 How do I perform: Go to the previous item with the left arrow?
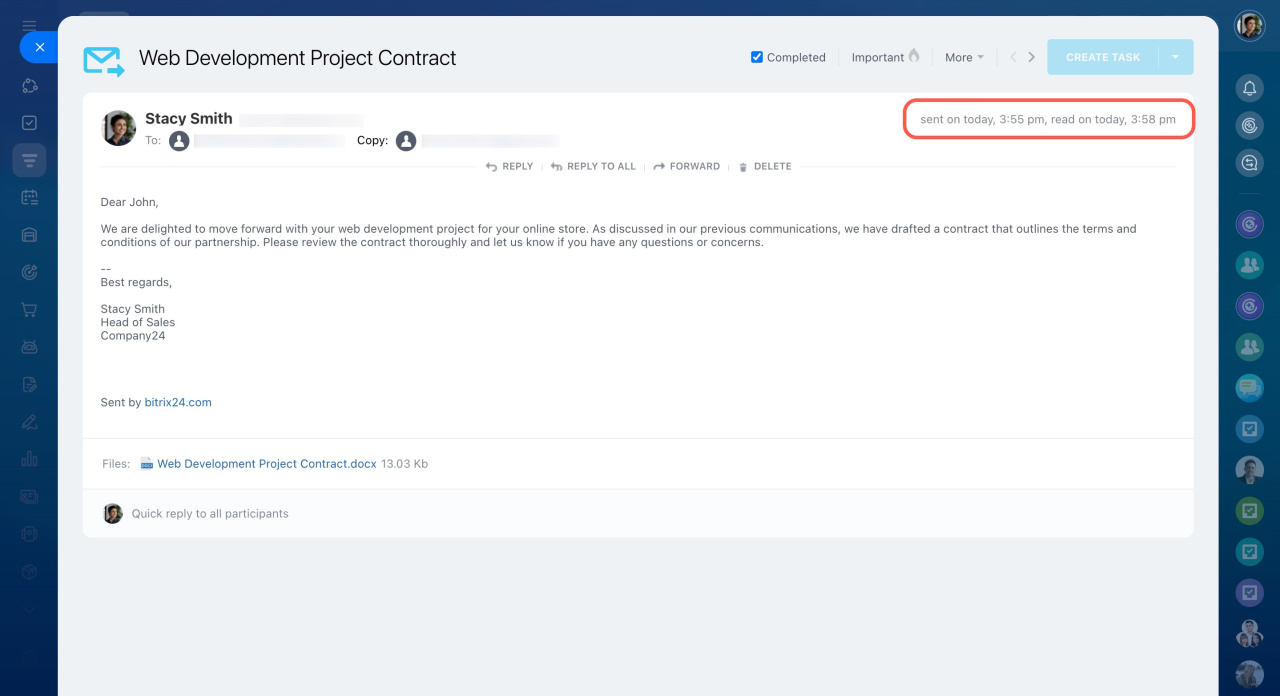pos(1013,57)
